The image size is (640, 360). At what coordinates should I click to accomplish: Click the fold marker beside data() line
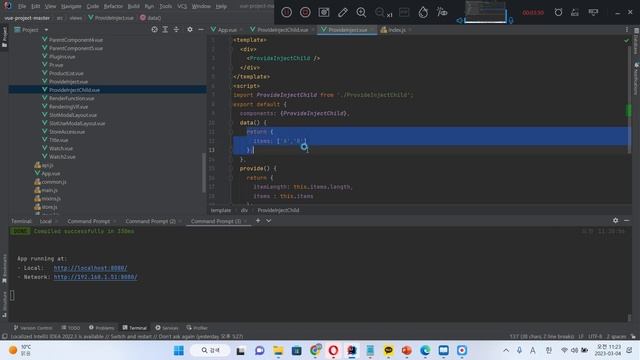[x=231, y=122]
